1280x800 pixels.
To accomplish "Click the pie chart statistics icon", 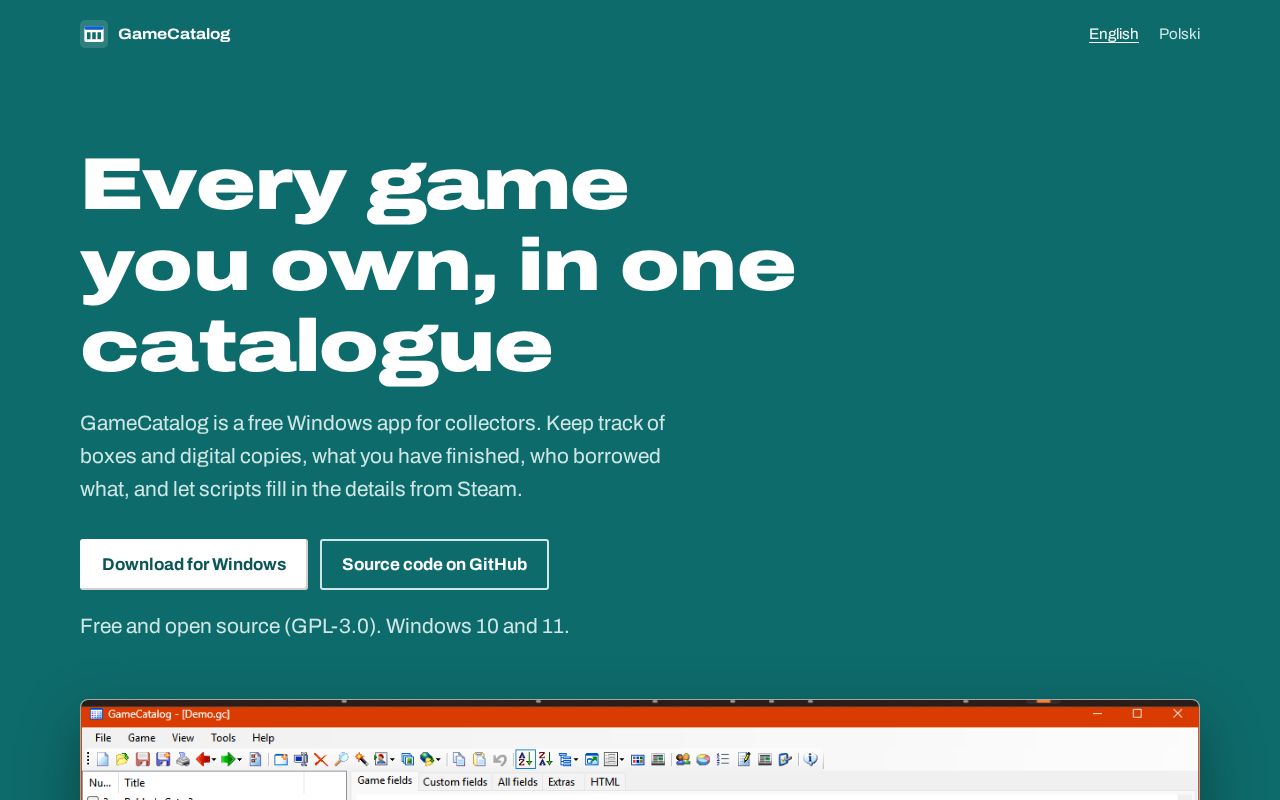I will [703, 760].
